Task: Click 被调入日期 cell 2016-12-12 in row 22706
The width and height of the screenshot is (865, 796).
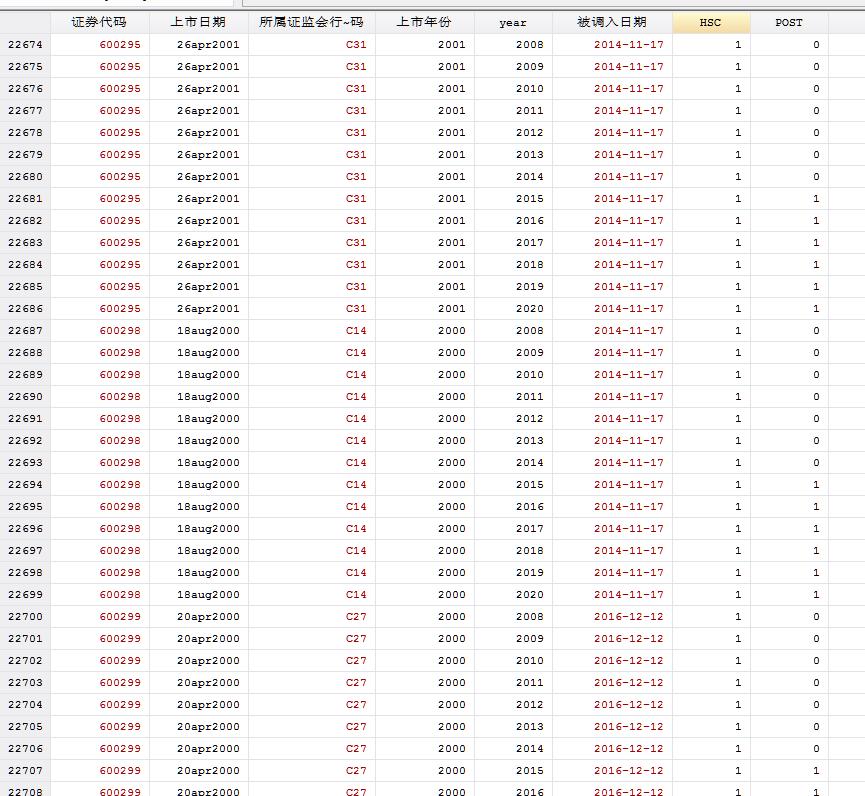Action: click(x=612, y=749)
